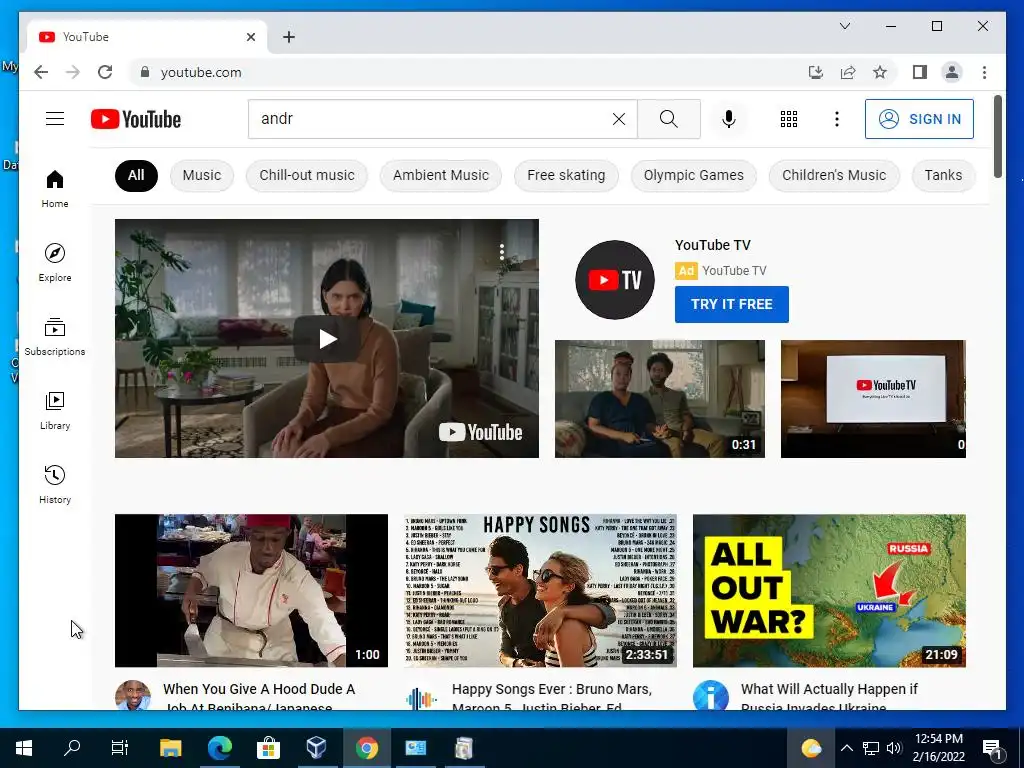Screen dimensions: 1024x768
Task: Click the TRY IT FREE button
Action: [731, 304]
